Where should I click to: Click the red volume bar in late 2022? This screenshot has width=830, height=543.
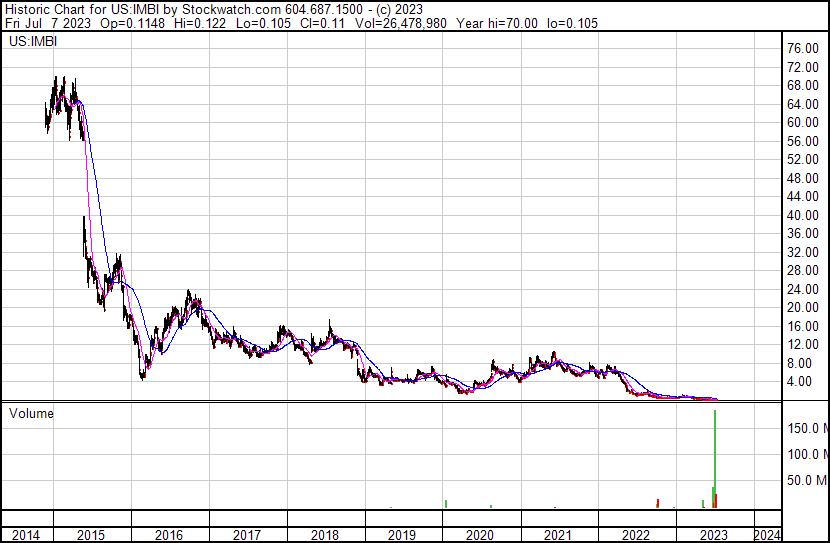658,503
